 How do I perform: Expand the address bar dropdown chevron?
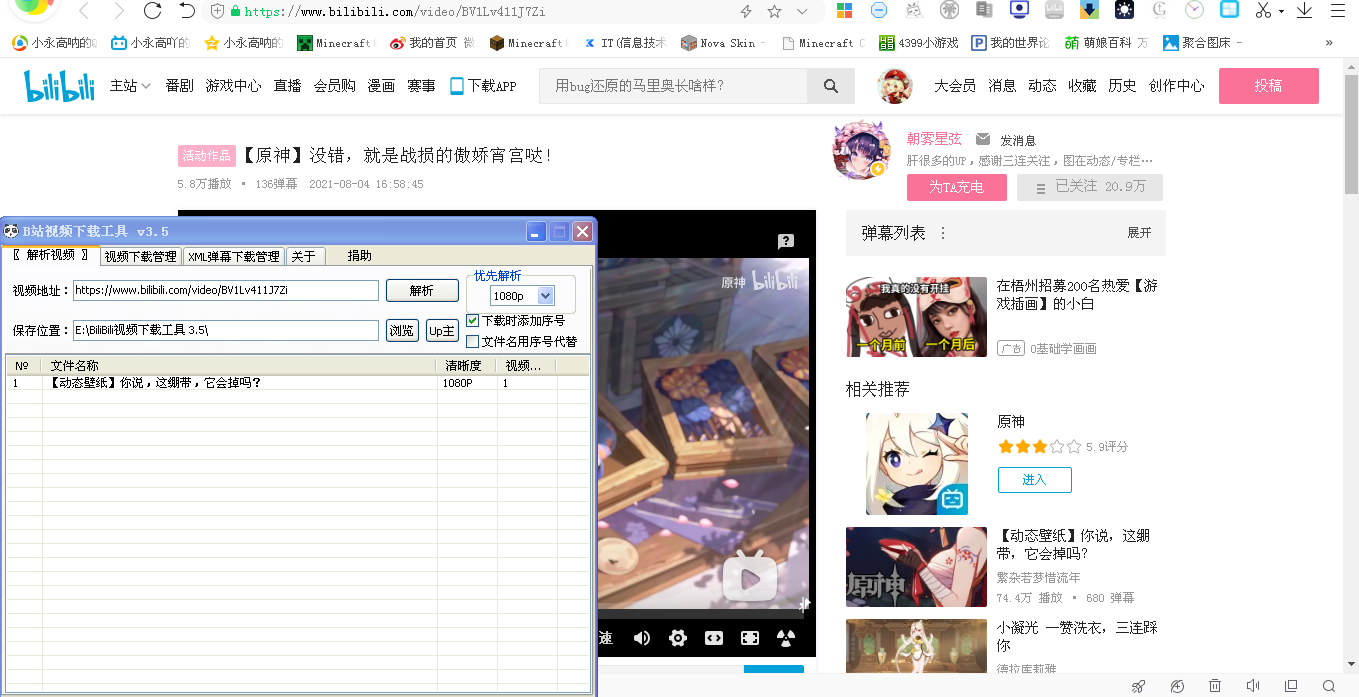click(802, 11)
